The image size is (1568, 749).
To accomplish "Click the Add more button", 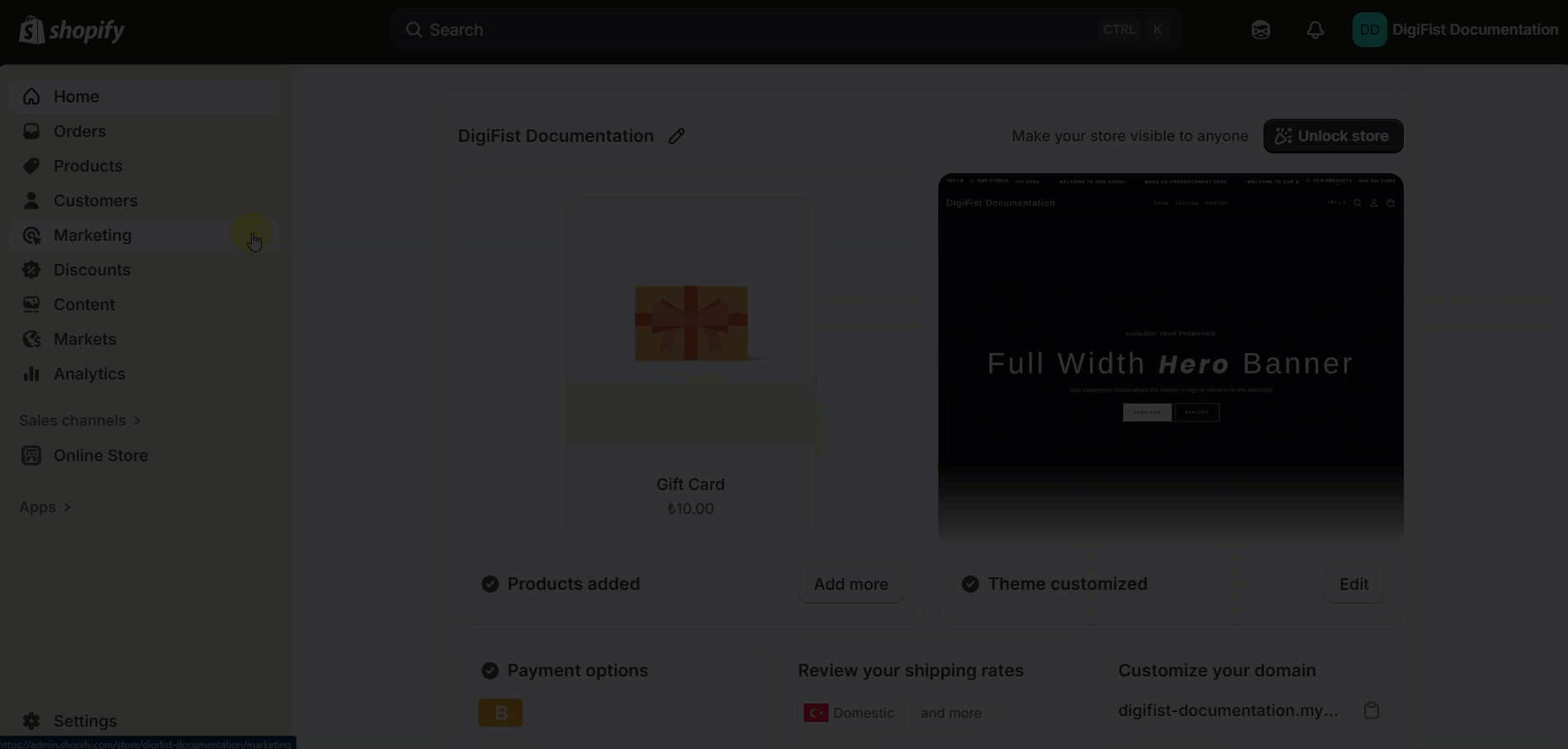I will 851,584.
